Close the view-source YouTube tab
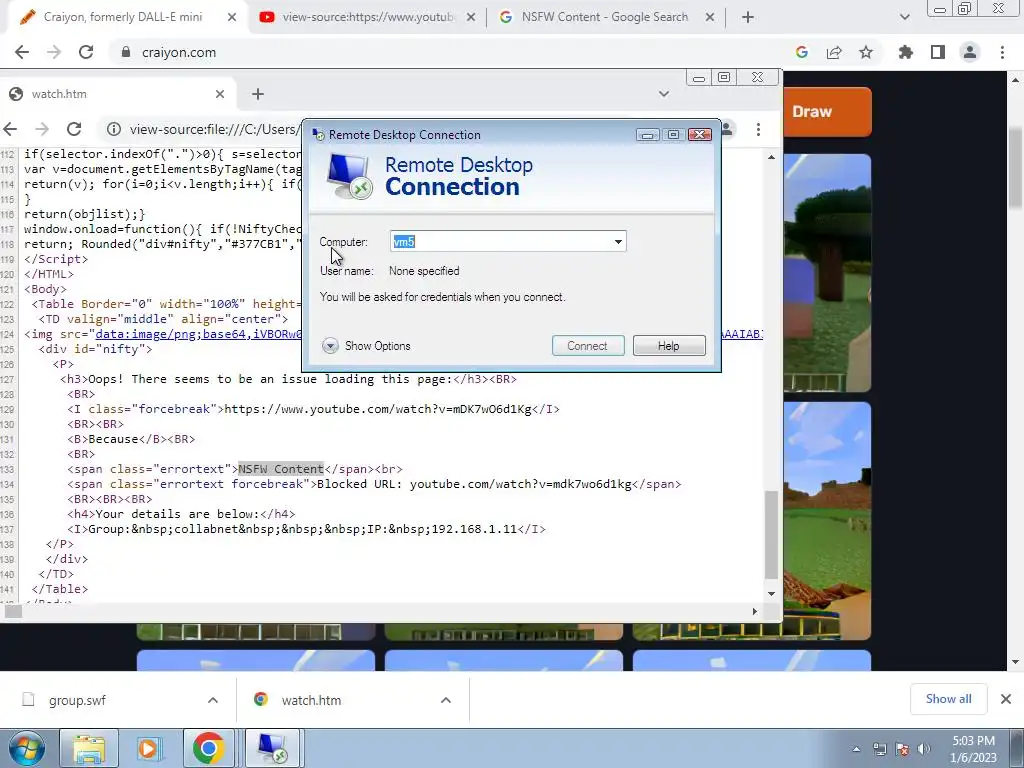 pyautogui.click(x=471, y=18)
